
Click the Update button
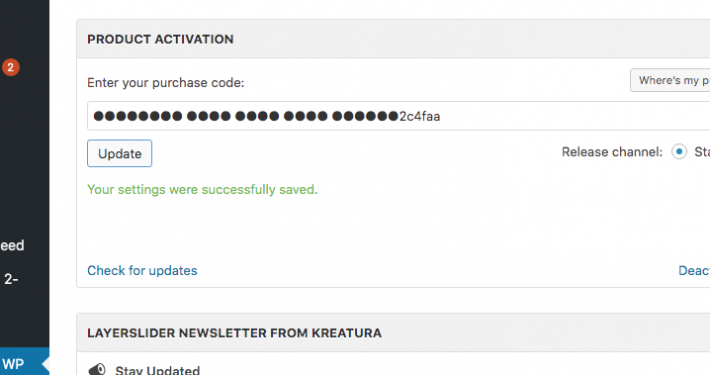pyautogui.click(x=120, y=154)
